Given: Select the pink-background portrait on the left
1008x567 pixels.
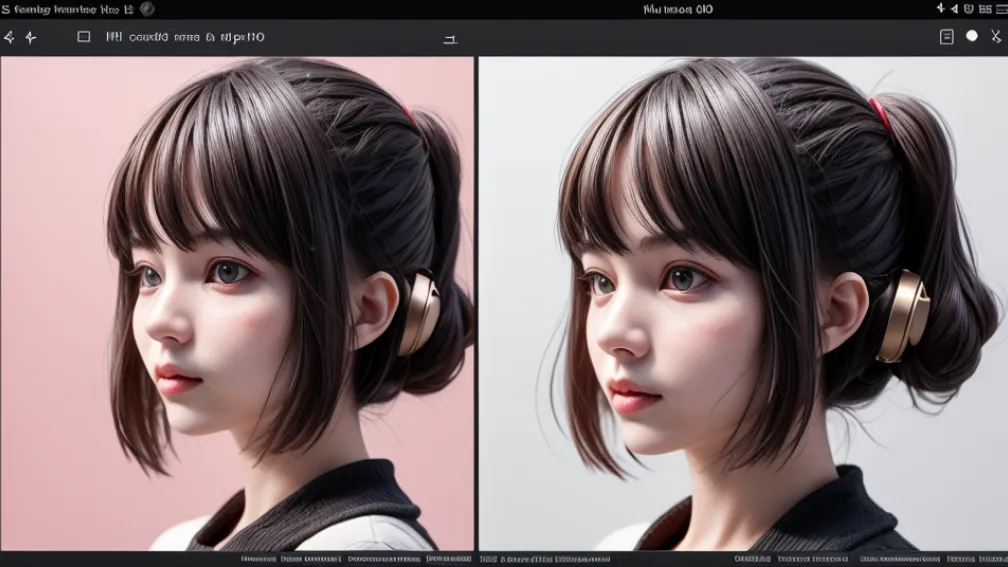Looking at the screenshot, I should 237,303.
